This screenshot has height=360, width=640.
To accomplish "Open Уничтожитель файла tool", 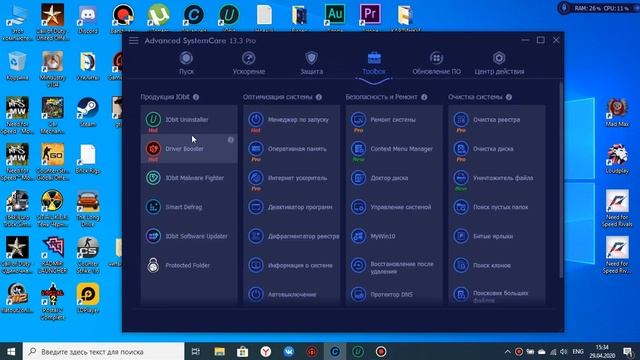I will (x=497, y=178).
